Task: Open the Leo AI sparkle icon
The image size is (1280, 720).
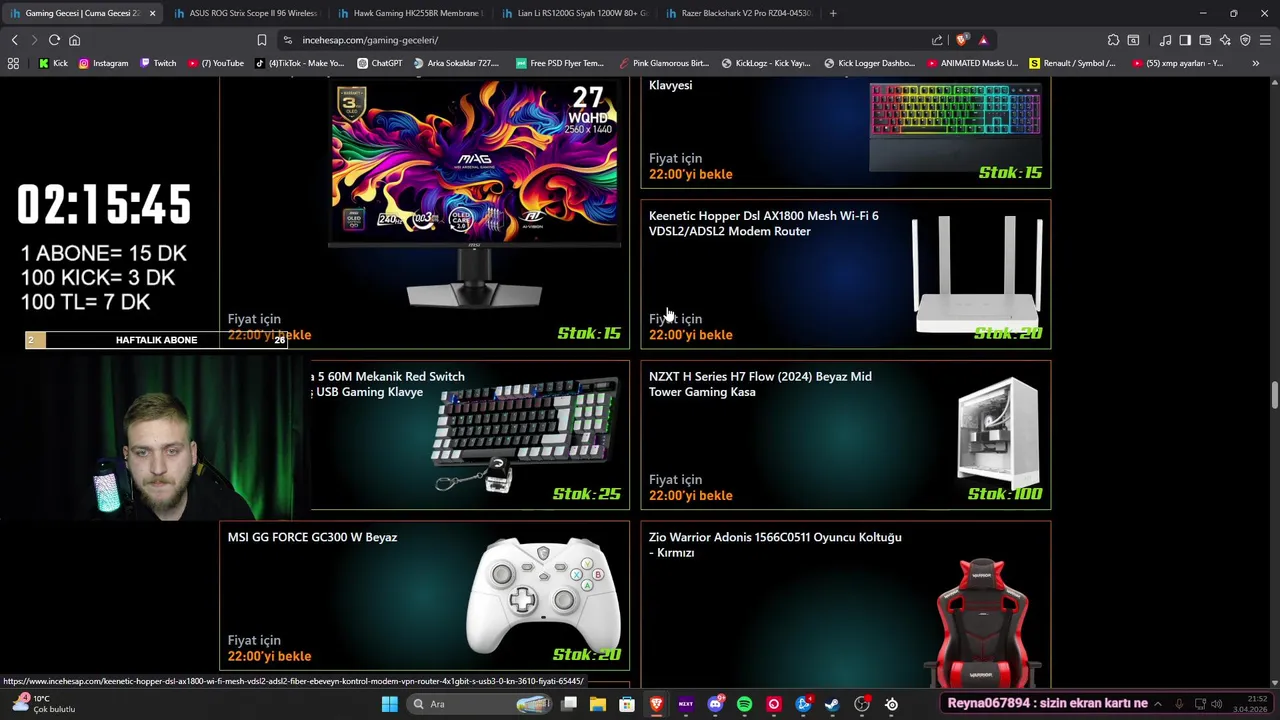Action: click(1225, 40)
